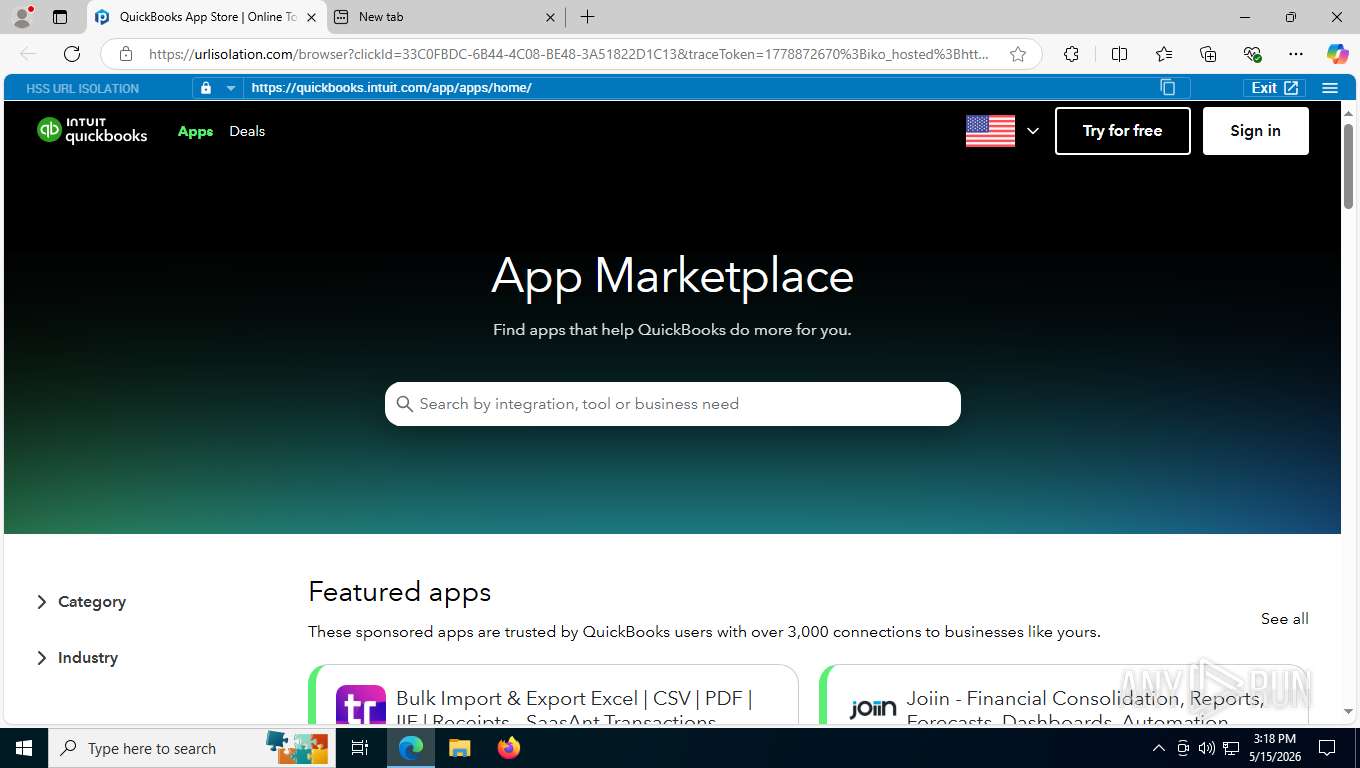Reload the current page

coord(72,54)
